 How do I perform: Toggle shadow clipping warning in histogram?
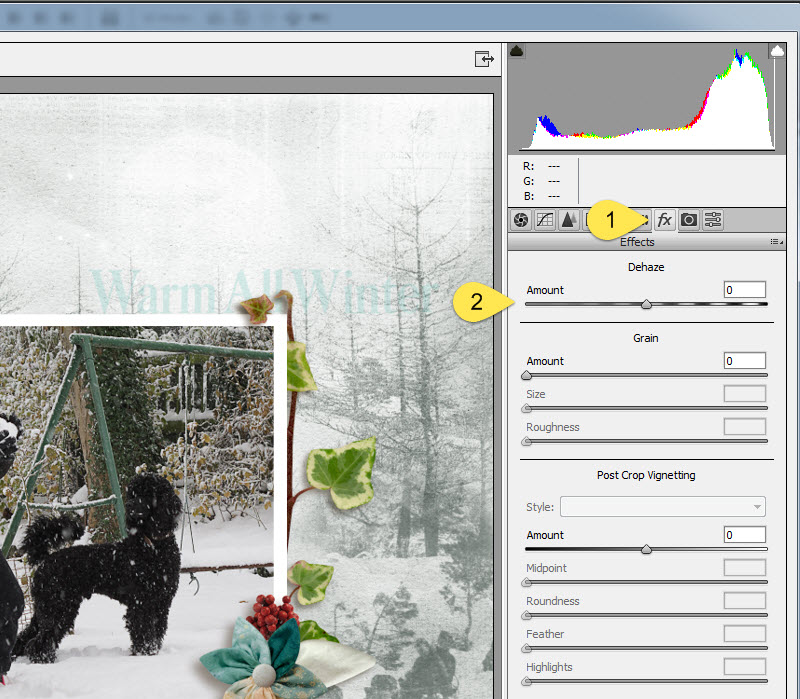[x=517, y=51]
